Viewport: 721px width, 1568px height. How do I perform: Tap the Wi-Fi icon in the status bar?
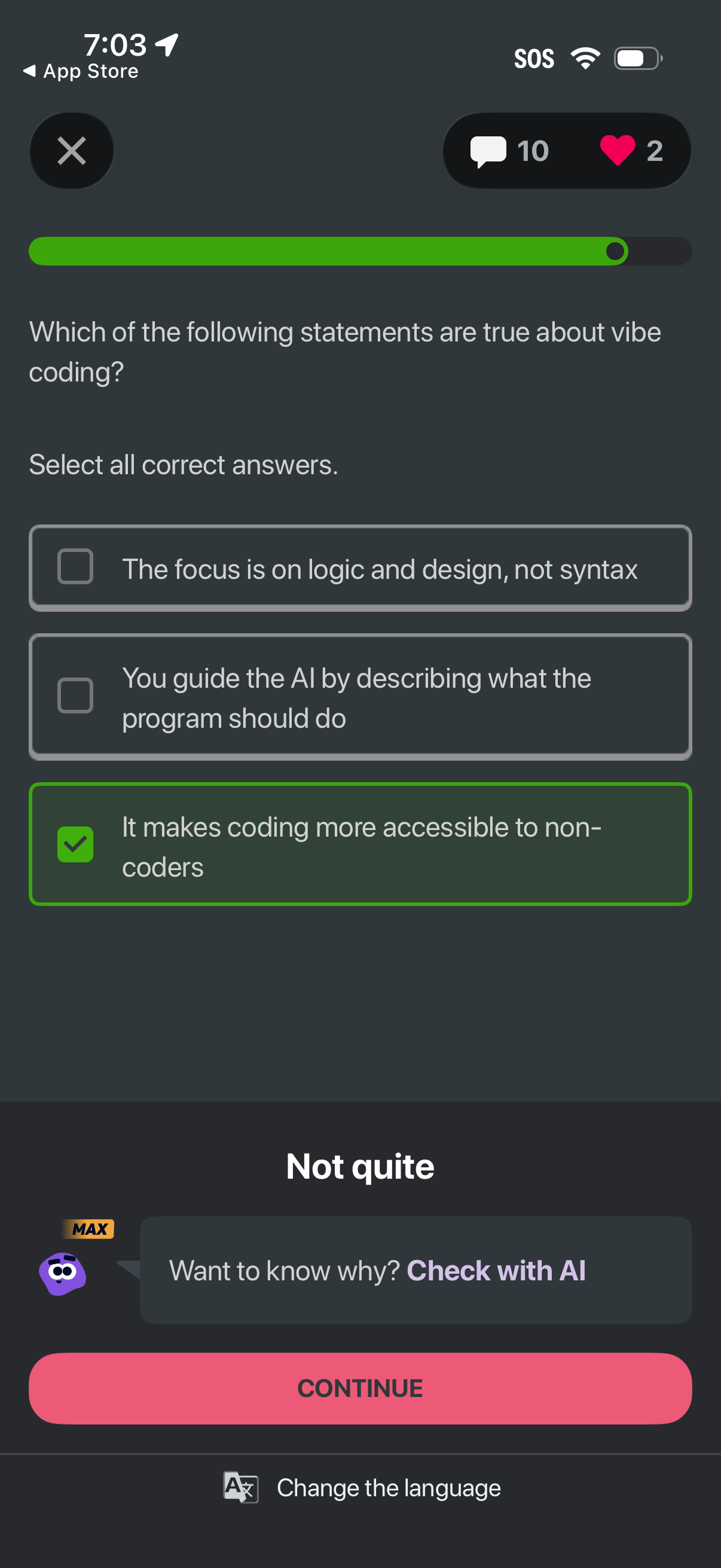coord(585,58)
